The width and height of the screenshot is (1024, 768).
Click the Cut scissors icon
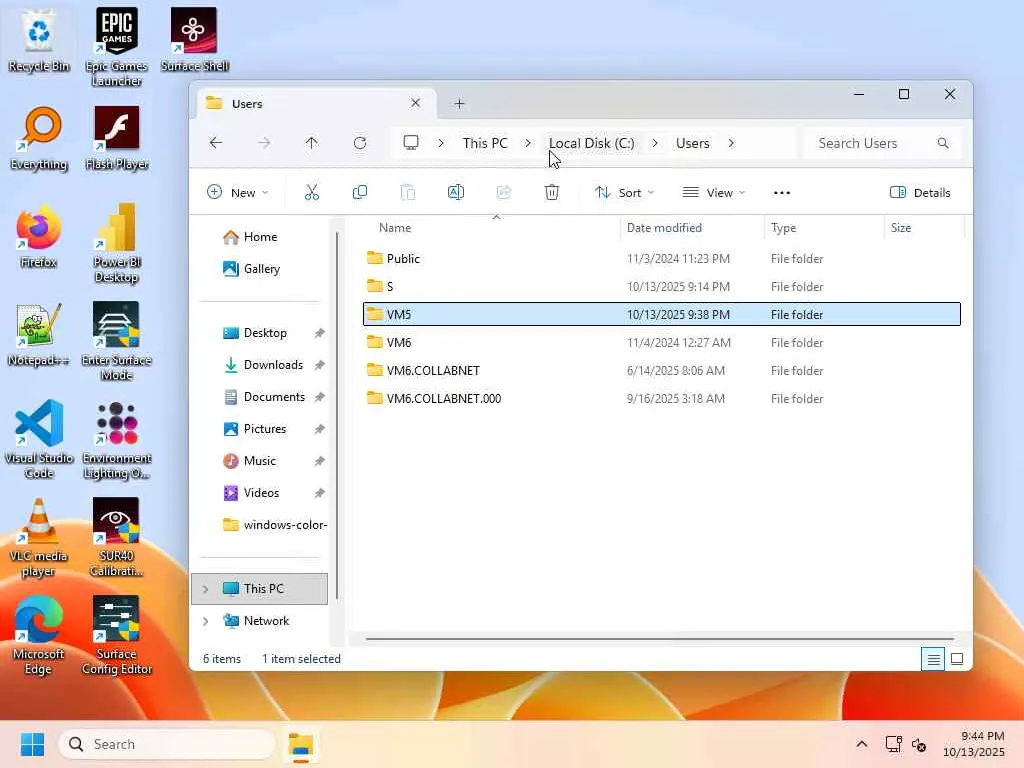pos(312,192)
